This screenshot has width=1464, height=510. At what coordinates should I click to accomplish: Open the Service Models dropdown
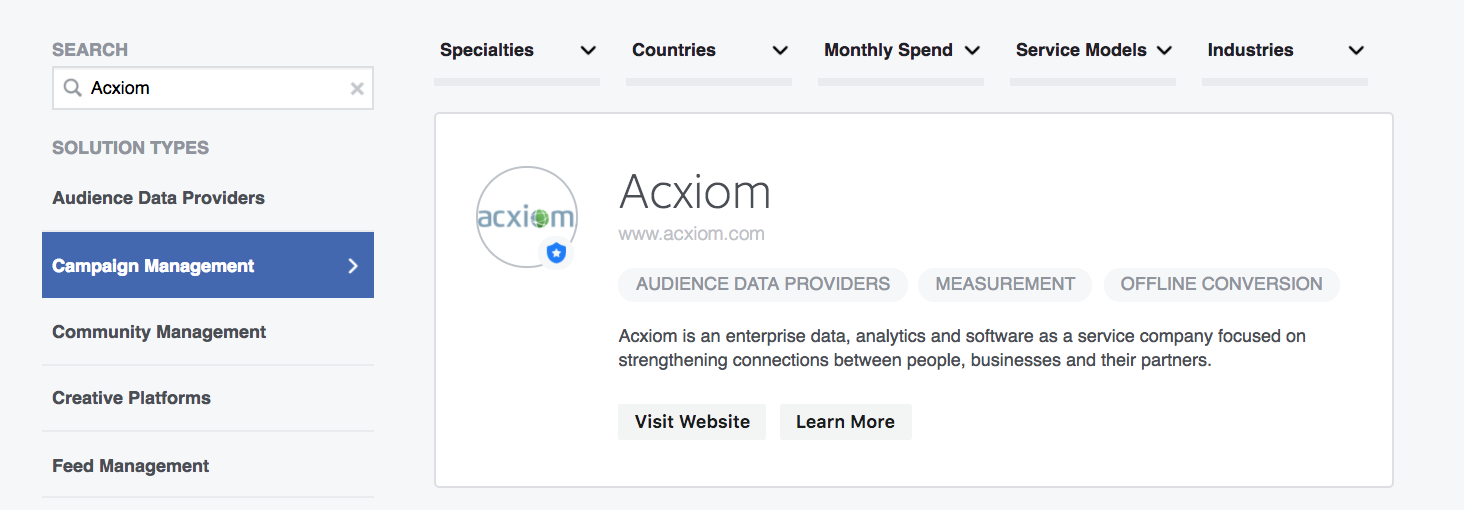click(1164, 50)
